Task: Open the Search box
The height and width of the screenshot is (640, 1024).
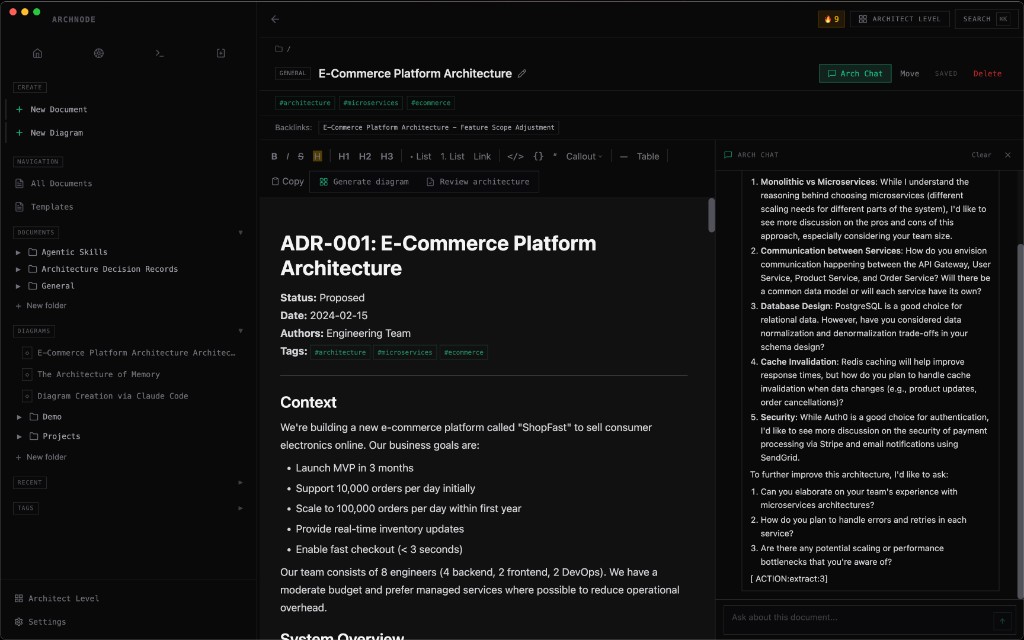Action: (x=986, y=19)
